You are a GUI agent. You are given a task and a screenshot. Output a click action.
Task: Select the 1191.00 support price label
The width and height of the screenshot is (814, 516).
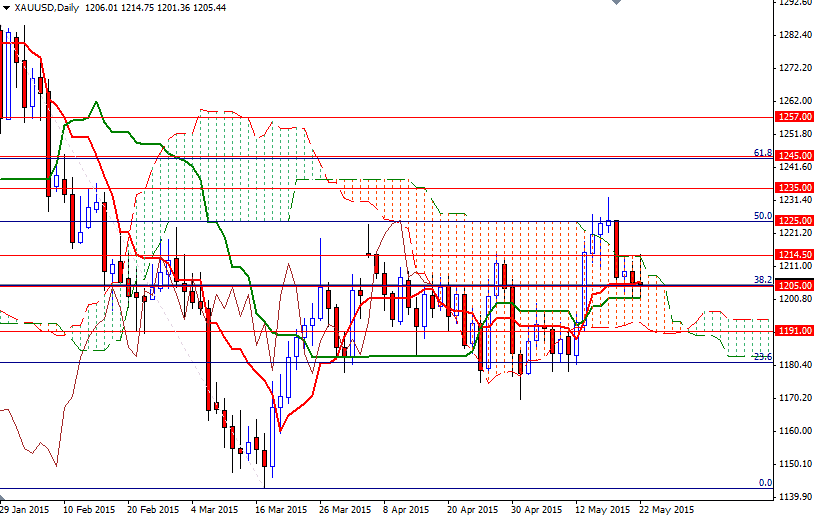pos(795,330)
